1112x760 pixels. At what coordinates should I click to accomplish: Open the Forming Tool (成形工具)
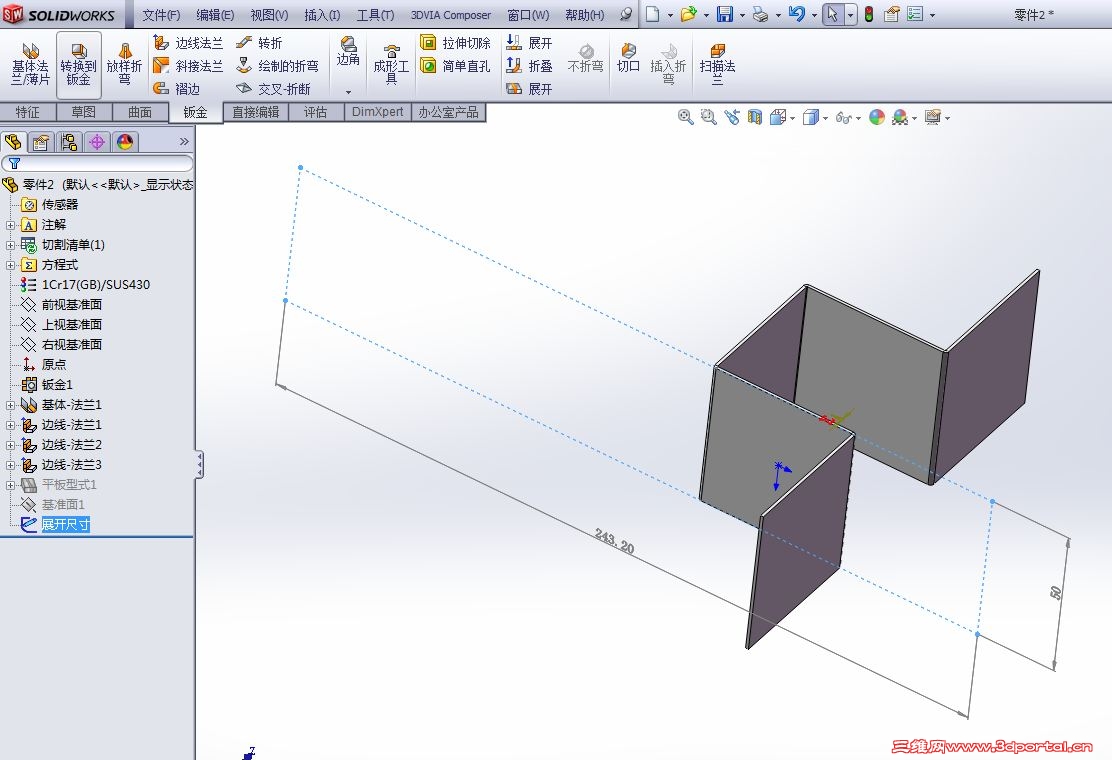click(x=391, y=65)
